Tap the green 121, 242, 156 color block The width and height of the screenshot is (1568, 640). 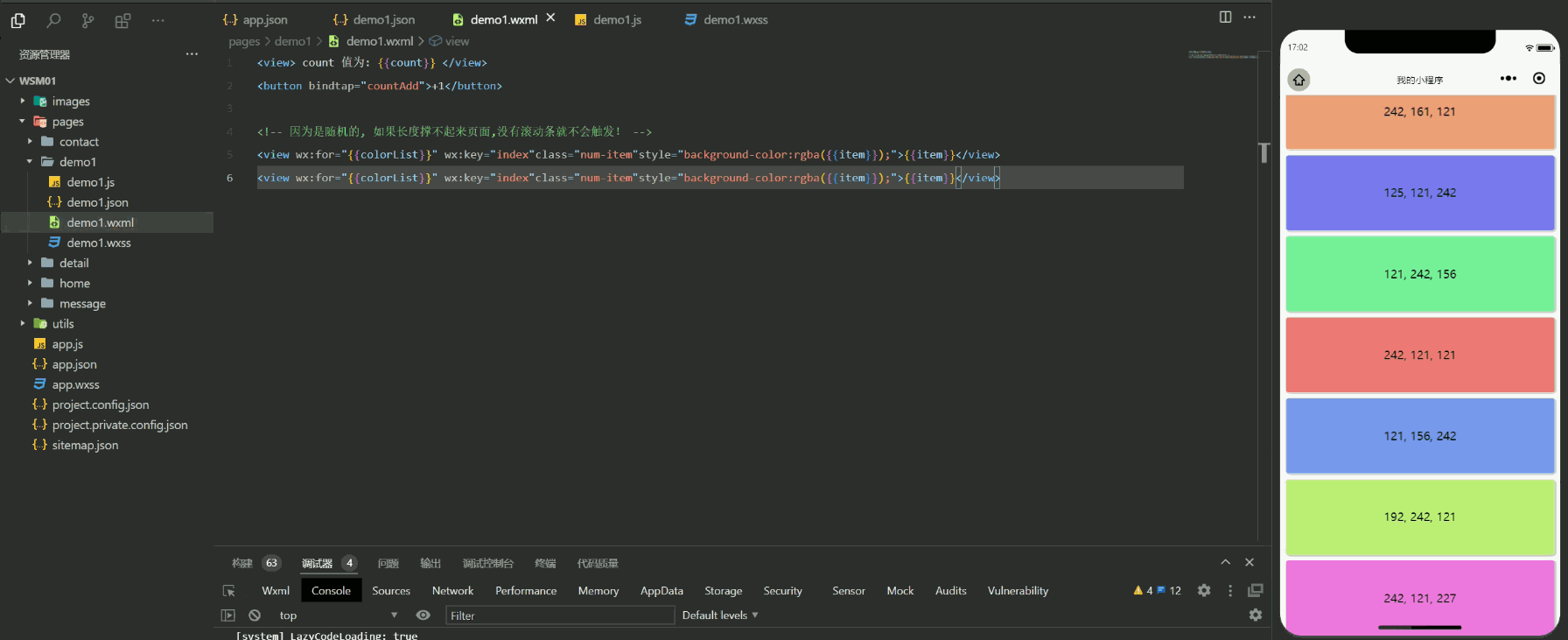1419,274
